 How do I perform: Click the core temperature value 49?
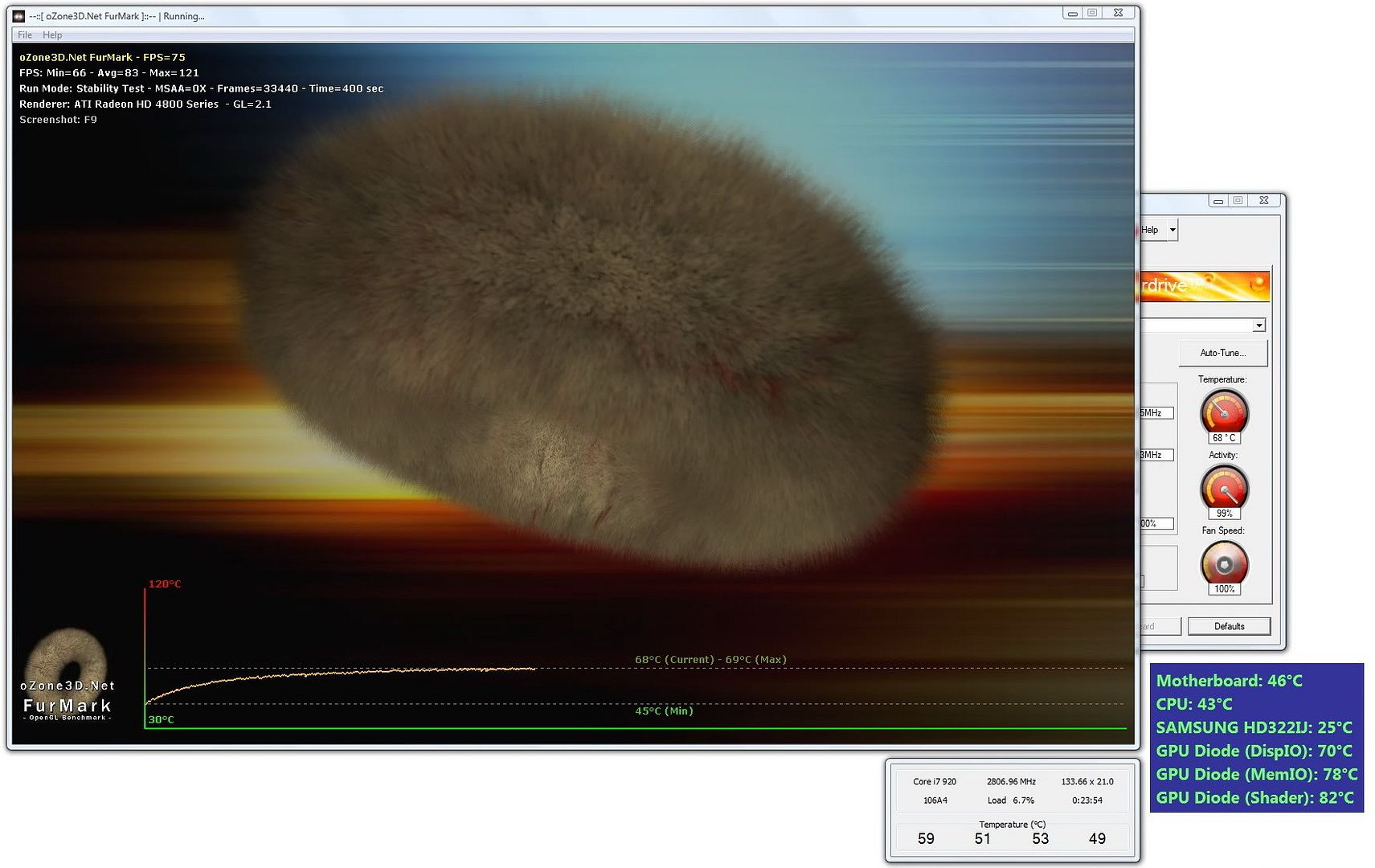(x=1097, y=838)
